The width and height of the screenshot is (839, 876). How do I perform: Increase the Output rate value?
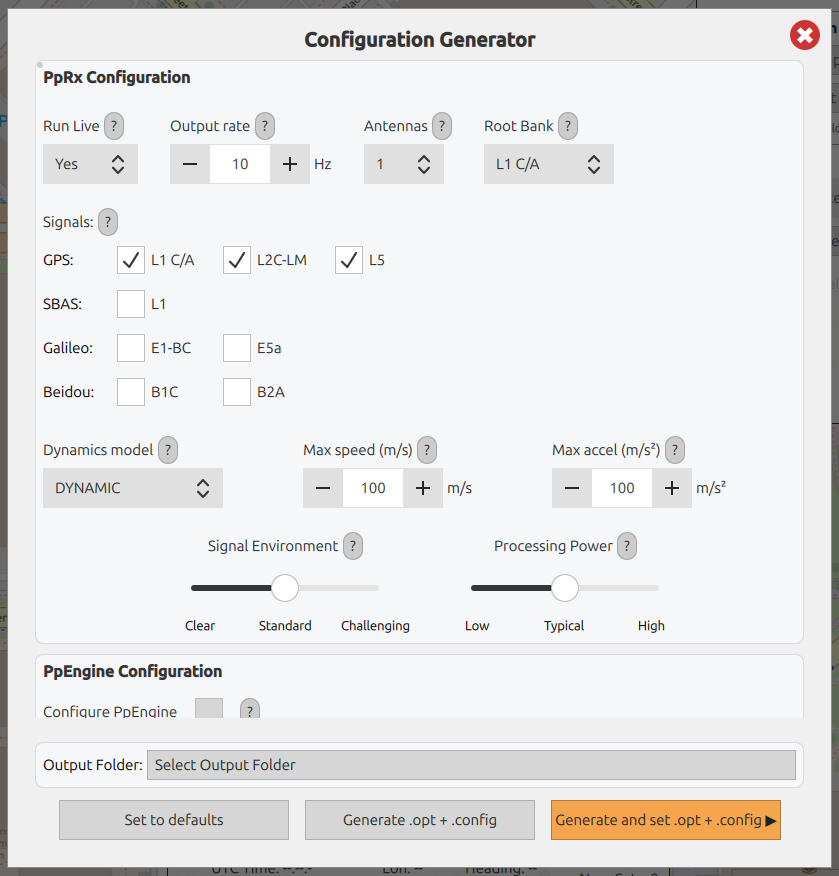point(290,164)
